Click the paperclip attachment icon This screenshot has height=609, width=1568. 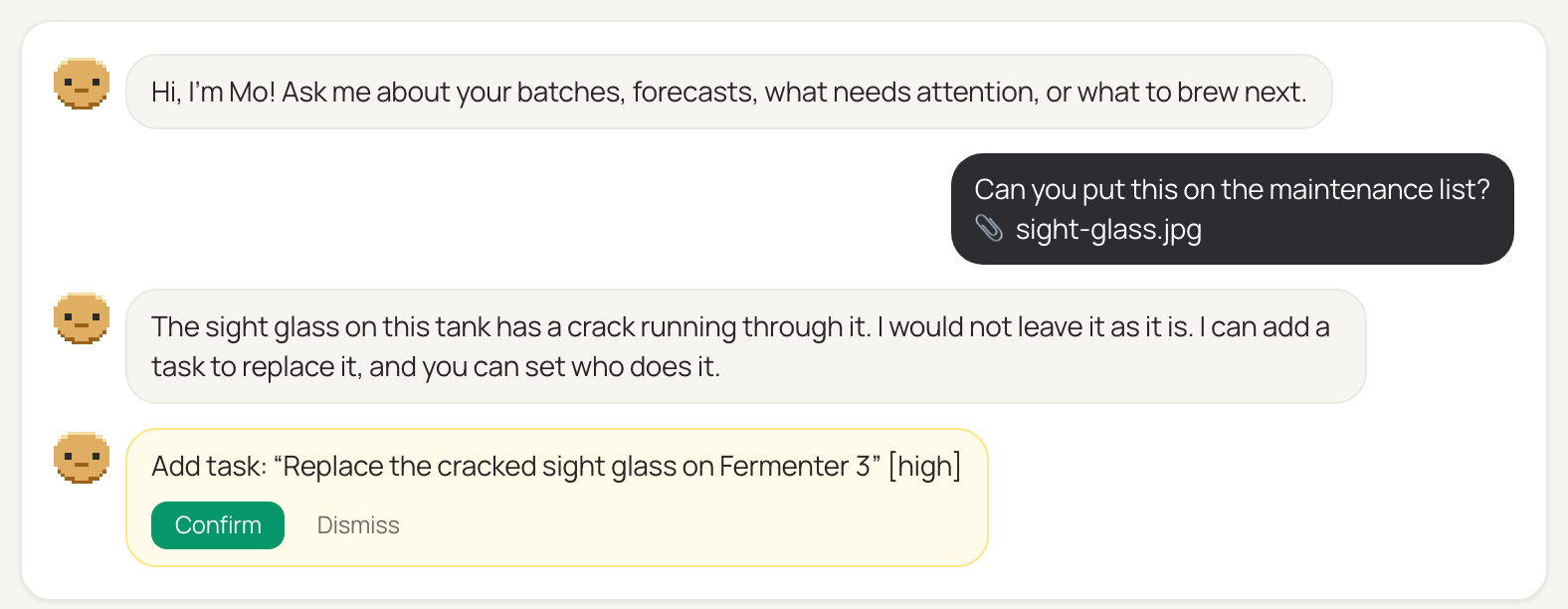coord(989,229)
